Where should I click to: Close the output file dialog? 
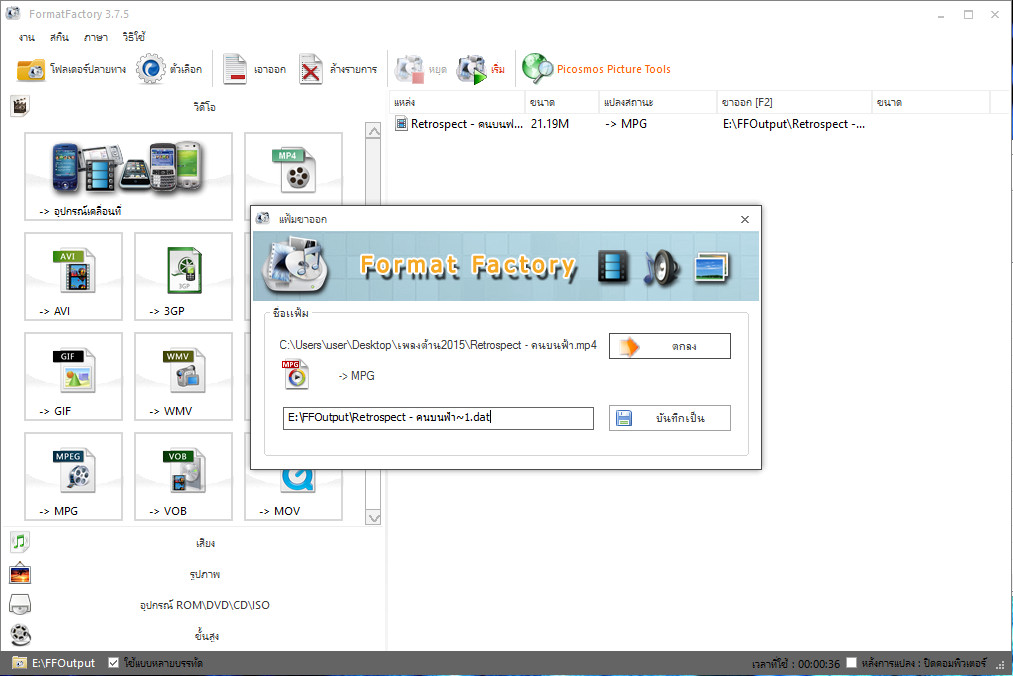[x=744, y=220]
